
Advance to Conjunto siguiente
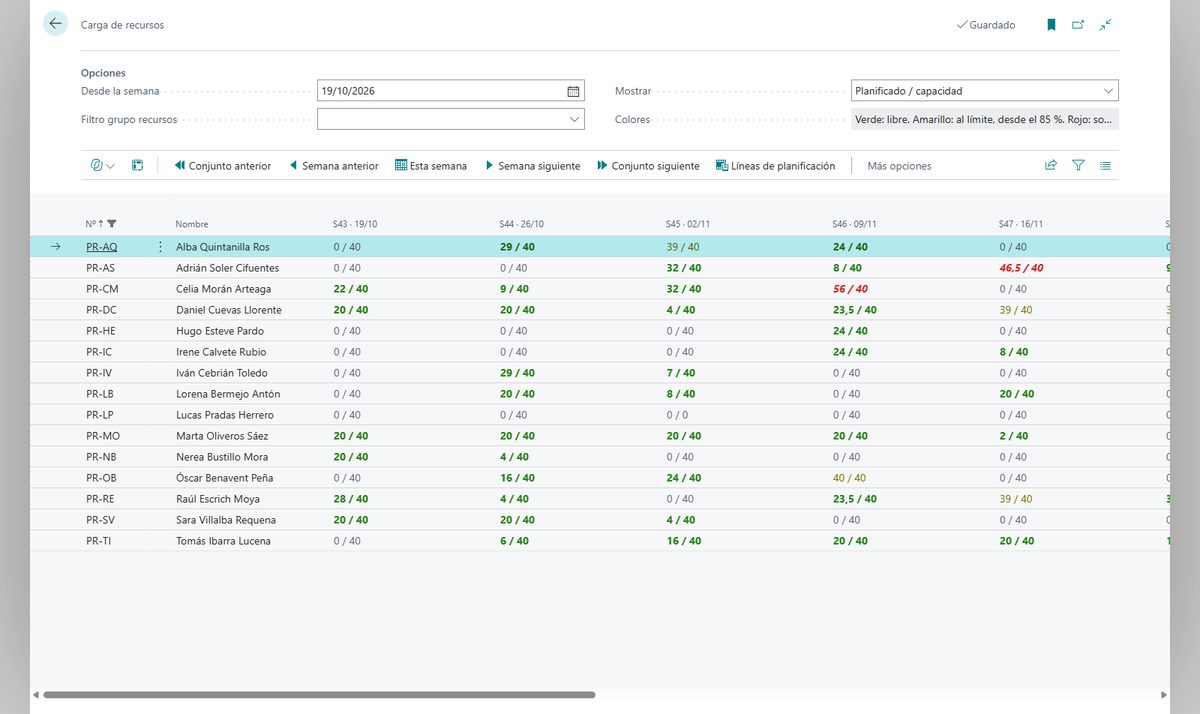click(648, 166)
